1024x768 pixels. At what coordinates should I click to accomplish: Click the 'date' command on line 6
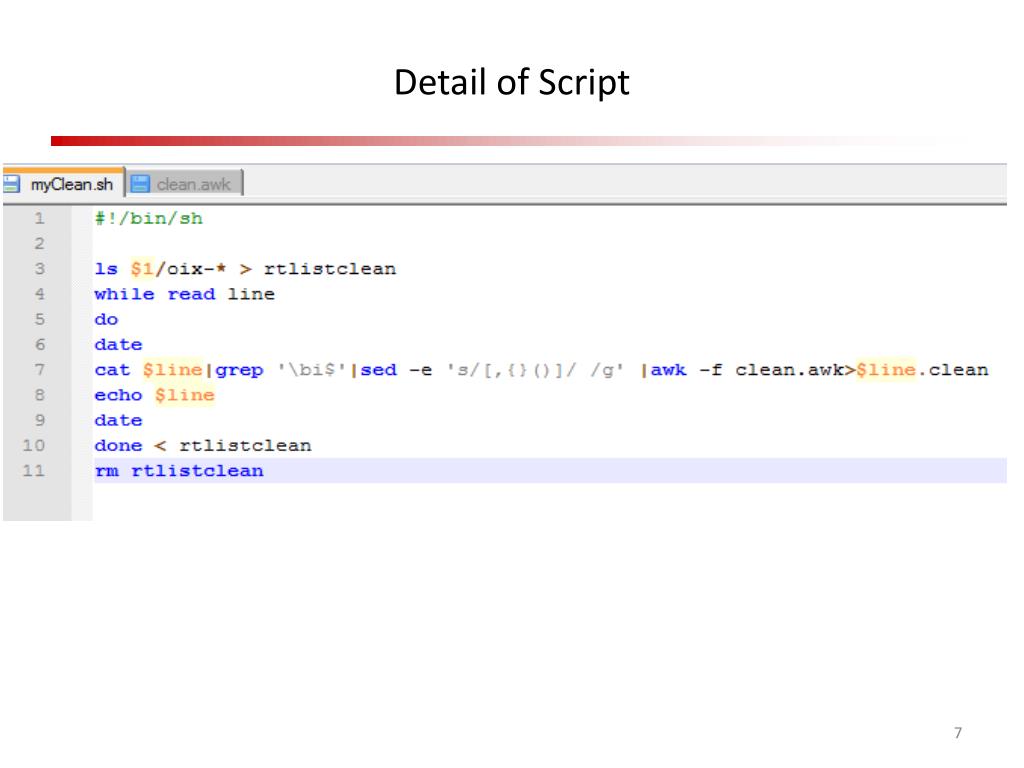[118, 345]
